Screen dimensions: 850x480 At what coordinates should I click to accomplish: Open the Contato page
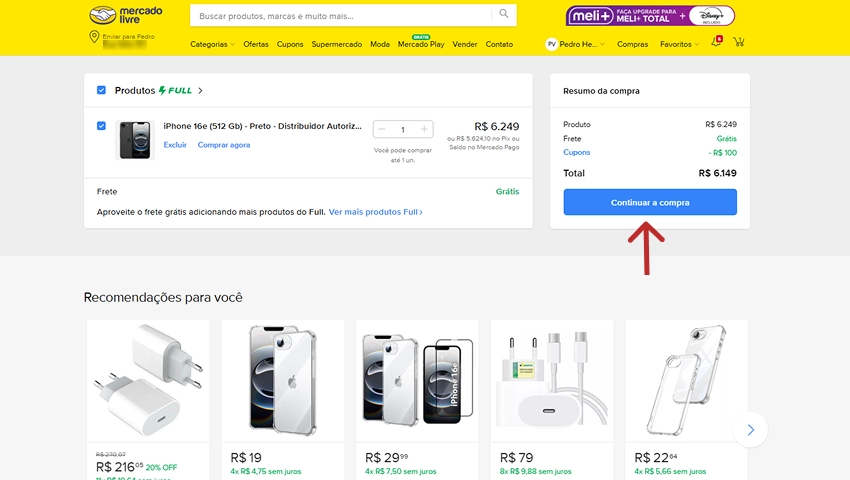(499, 44)
